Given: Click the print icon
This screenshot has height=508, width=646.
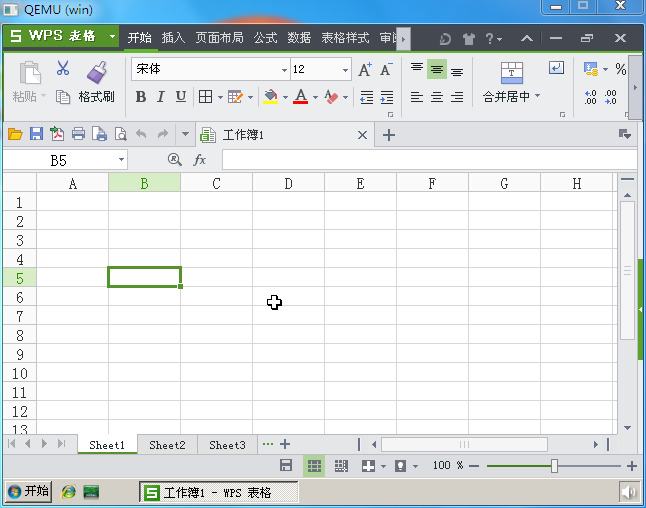Looking at the screenshot, I should coord(78,134).
